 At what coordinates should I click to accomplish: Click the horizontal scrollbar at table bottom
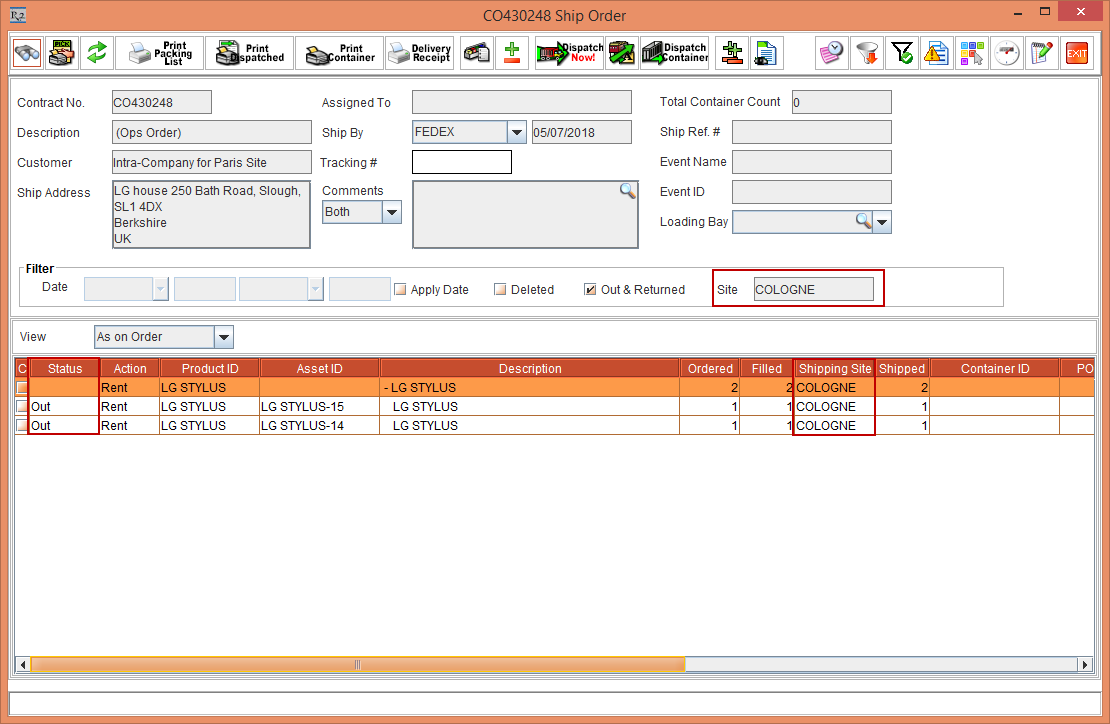(357, 664)
